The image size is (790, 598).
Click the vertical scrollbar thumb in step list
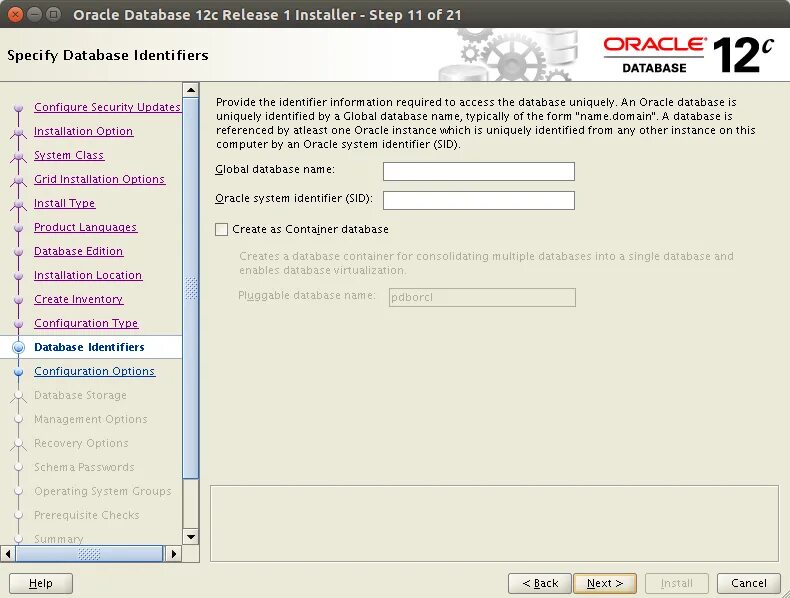click(191, 288)
